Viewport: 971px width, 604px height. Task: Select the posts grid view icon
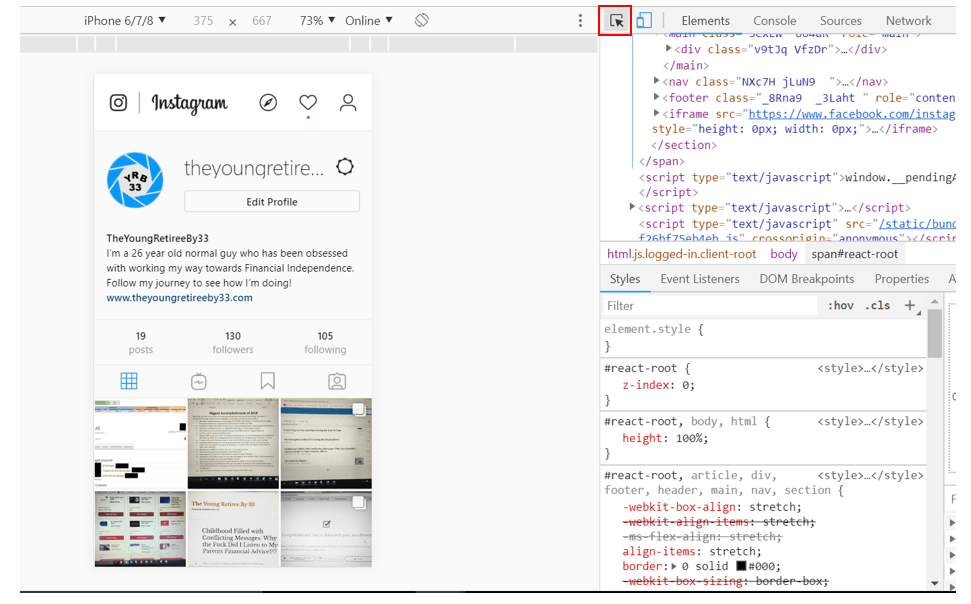(x=129, y=381)
